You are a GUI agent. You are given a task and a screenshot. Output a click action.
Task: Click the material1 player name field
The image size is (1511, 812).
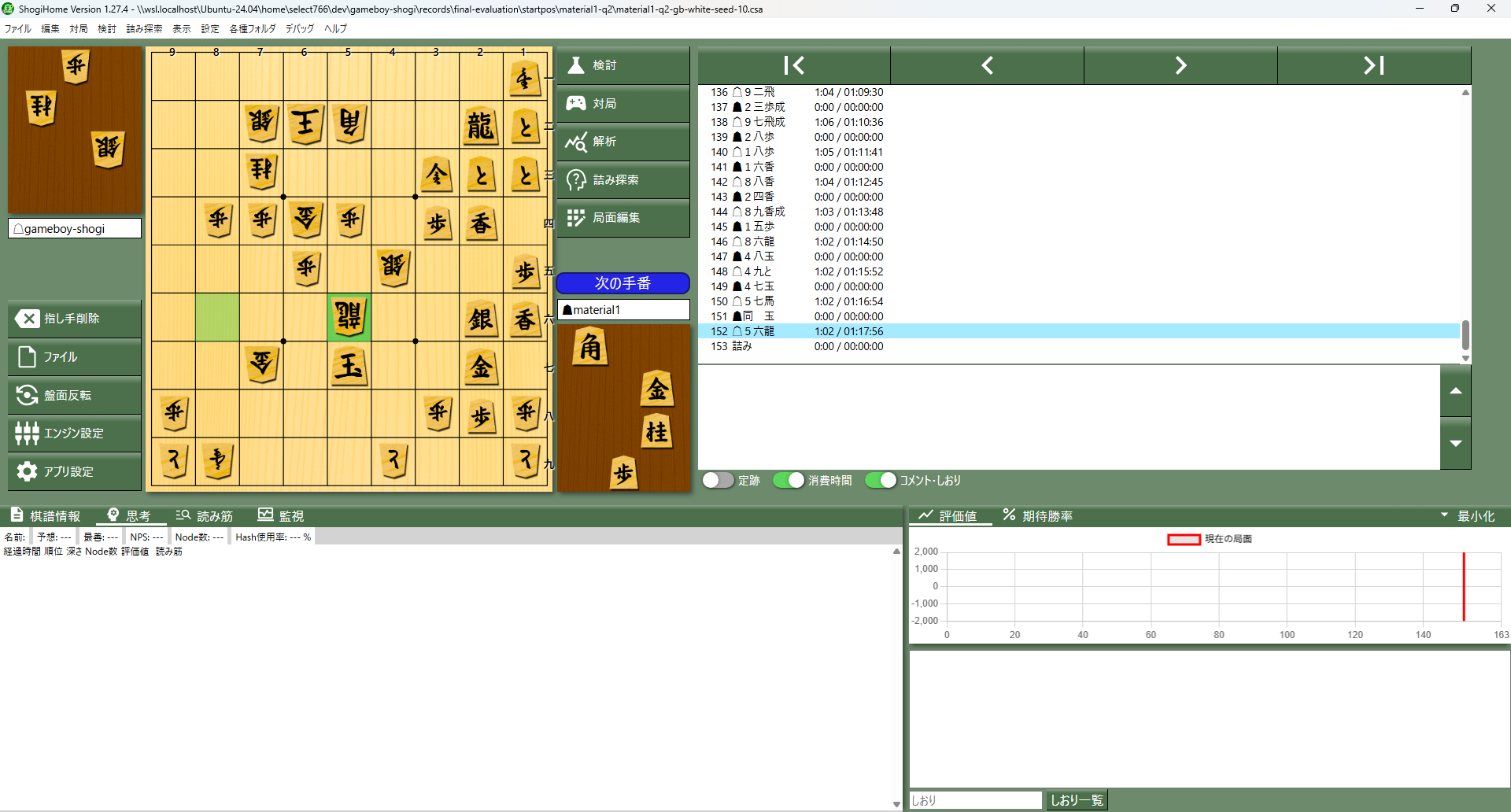(x=623, y=309)
